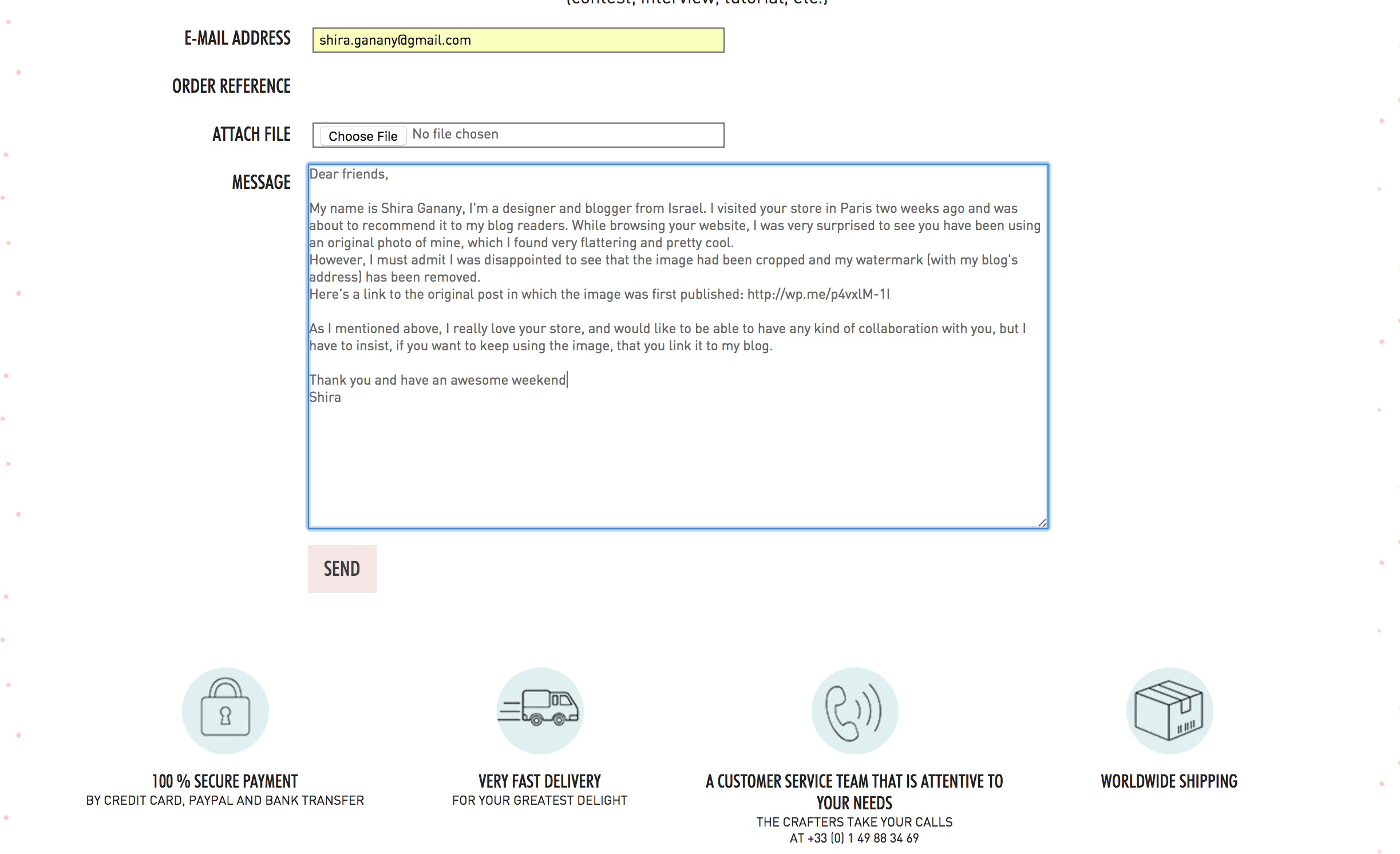Click the MESSAGE label
This screenshot has height=854, width=1400.
[x=262, y=183]
